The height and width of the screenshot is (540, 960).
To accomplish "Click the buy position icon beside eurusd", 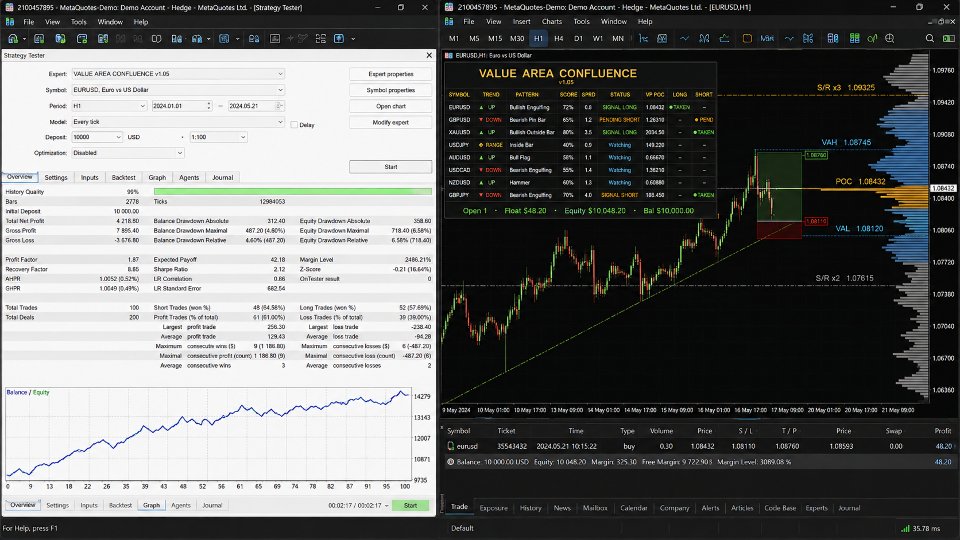I will (x=451, y=446).
